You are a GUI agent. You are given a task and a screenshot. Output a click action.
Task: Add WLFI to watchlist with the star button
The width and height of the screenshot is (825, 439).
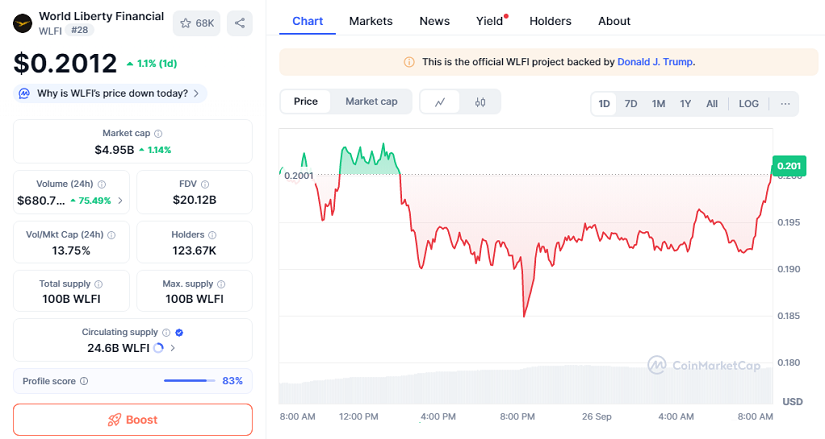(196, 23)
